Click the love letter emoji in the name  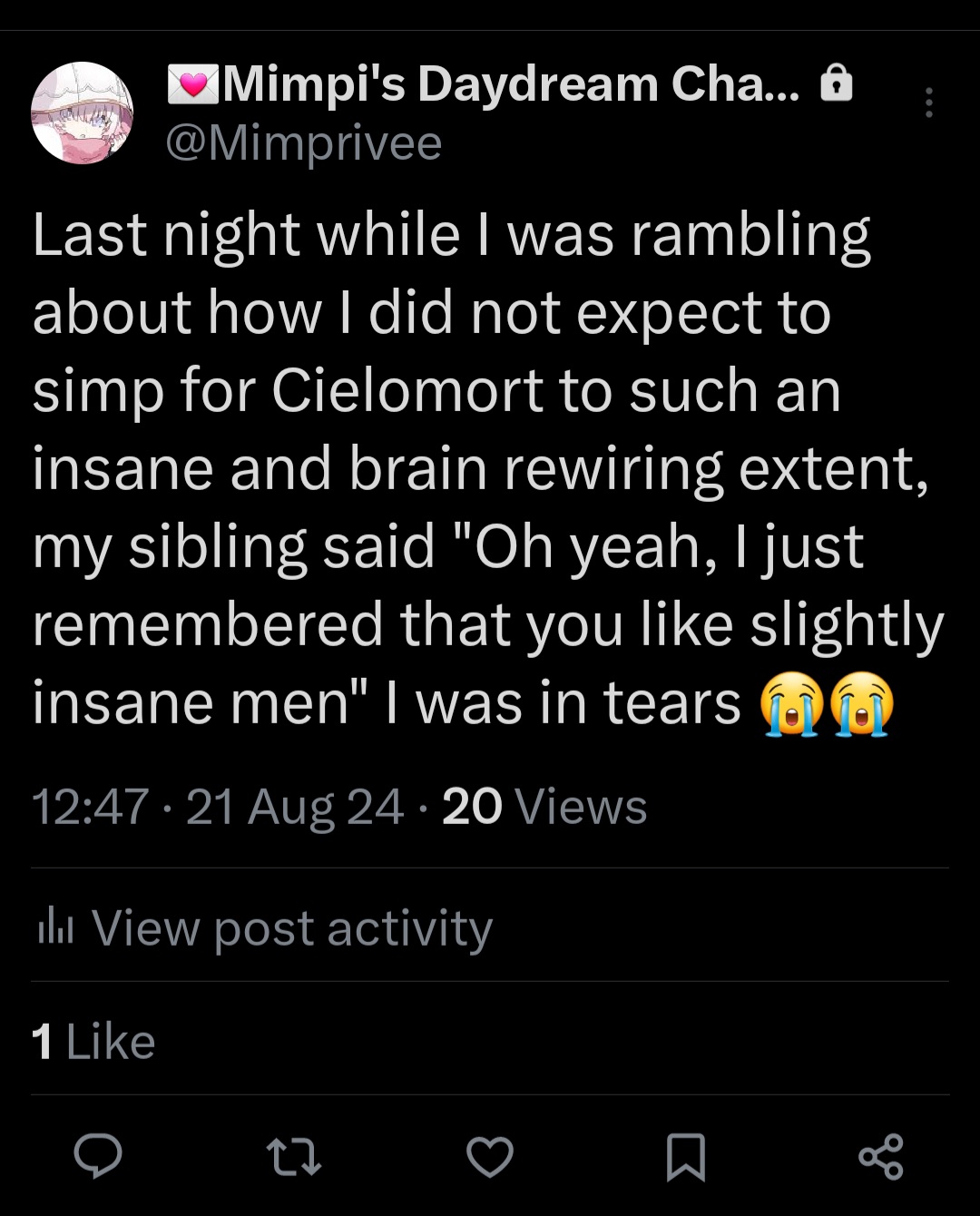tap(193, 84)
